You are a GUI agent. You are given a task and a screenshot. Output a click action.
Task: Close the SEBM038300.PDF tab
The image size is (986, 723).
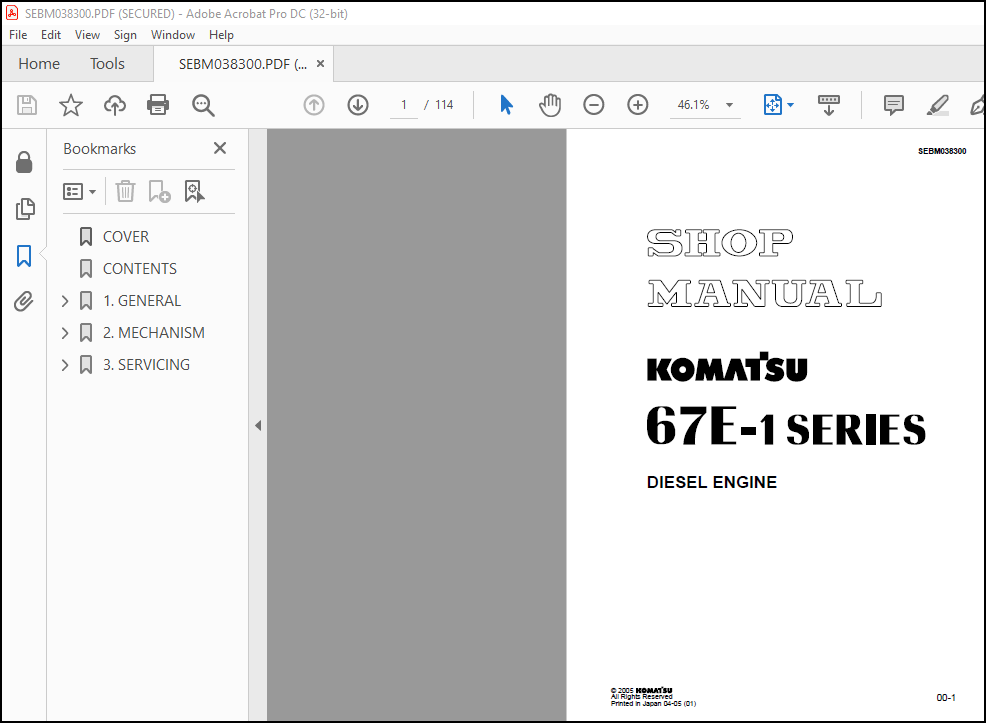click(x=320, y=63)
